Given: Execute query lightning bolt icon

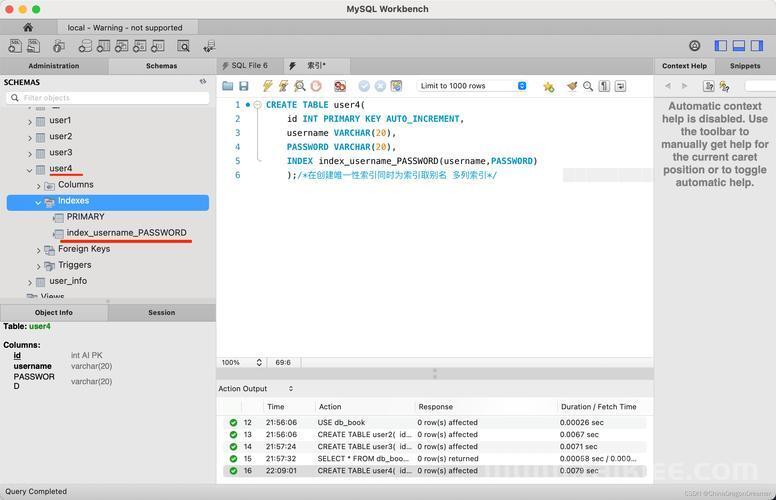Looking at the screenshot, I should point(267,86).
